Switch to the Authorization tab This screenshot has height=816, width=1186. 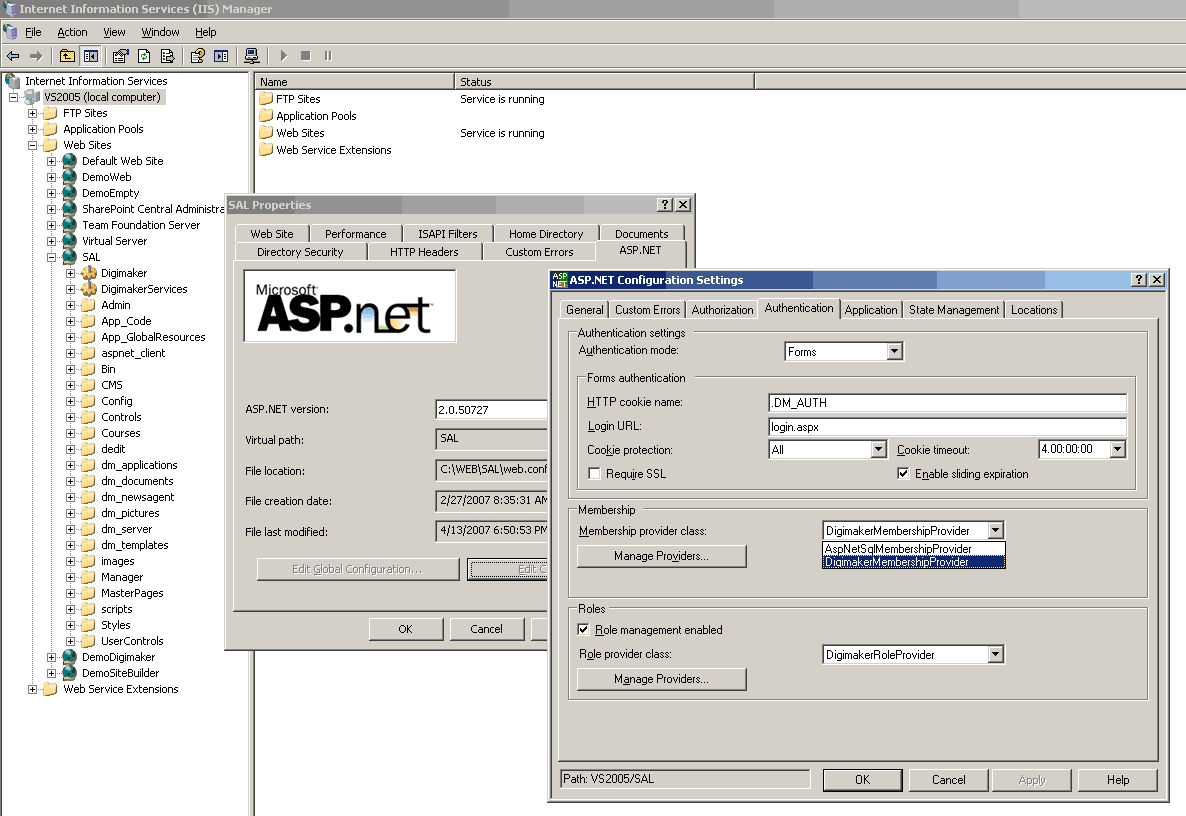(x=722, y=310)
